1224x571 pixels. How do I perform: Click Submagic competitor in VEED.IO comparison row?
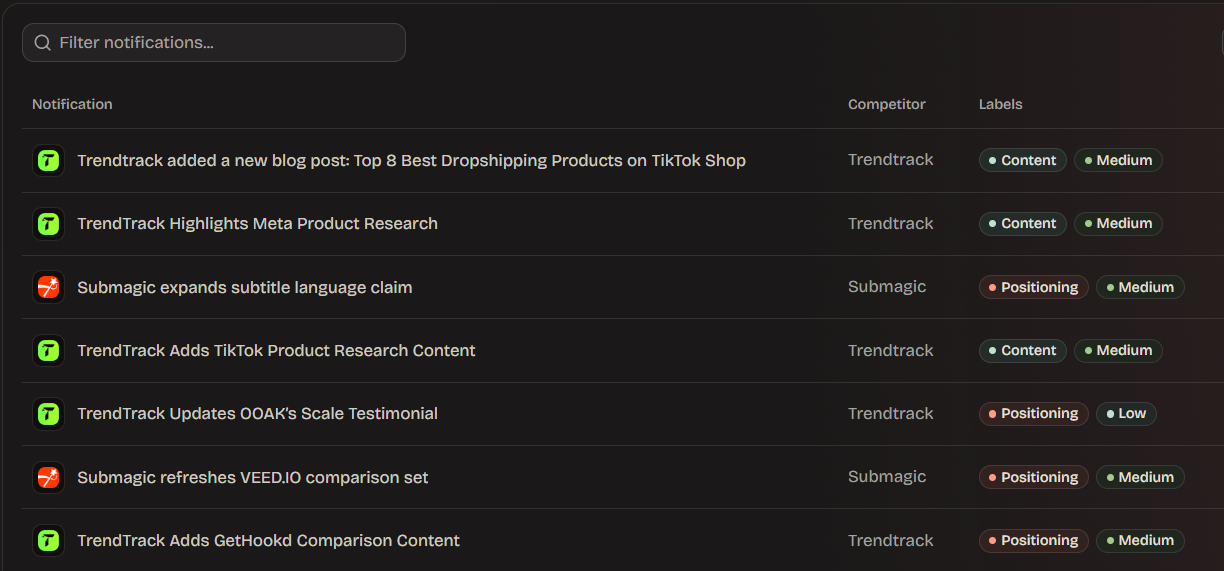pyautogui.click(x=887, y=477)
